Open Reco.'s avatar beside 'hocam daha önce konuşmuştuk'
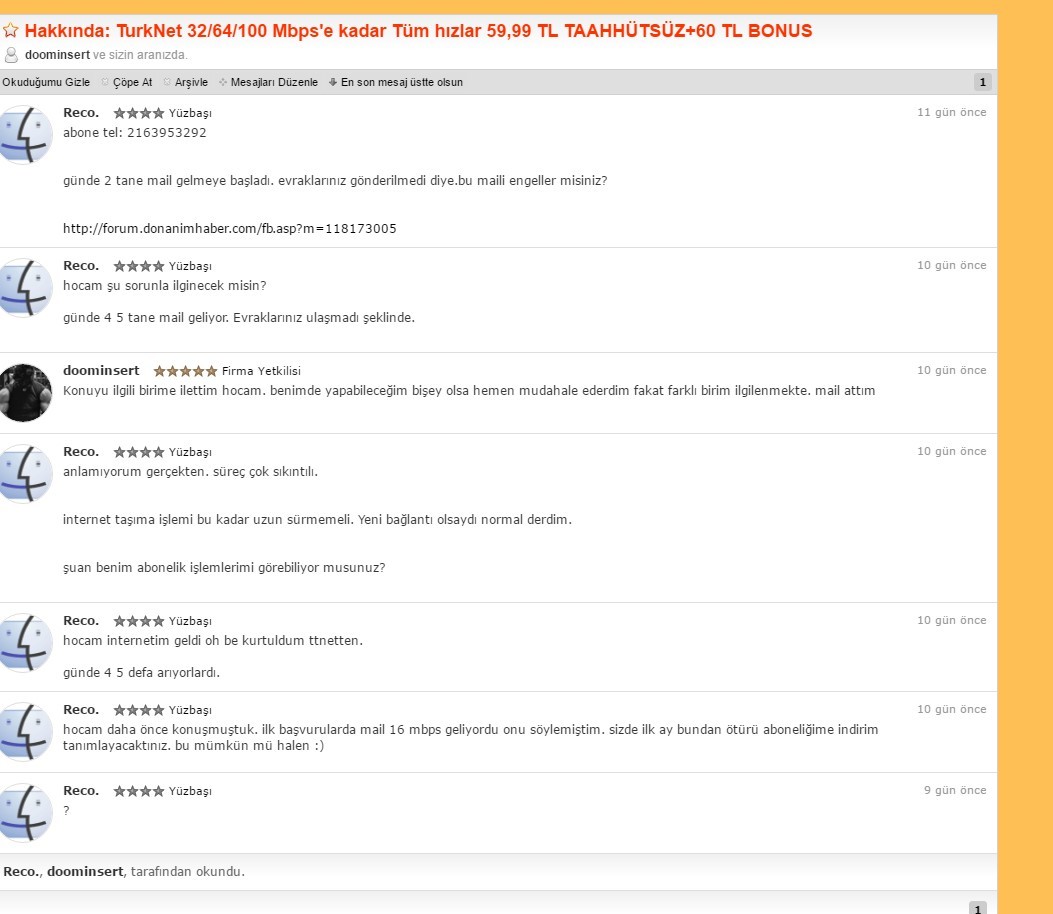The image size is (1053, 914). point(25,731)
